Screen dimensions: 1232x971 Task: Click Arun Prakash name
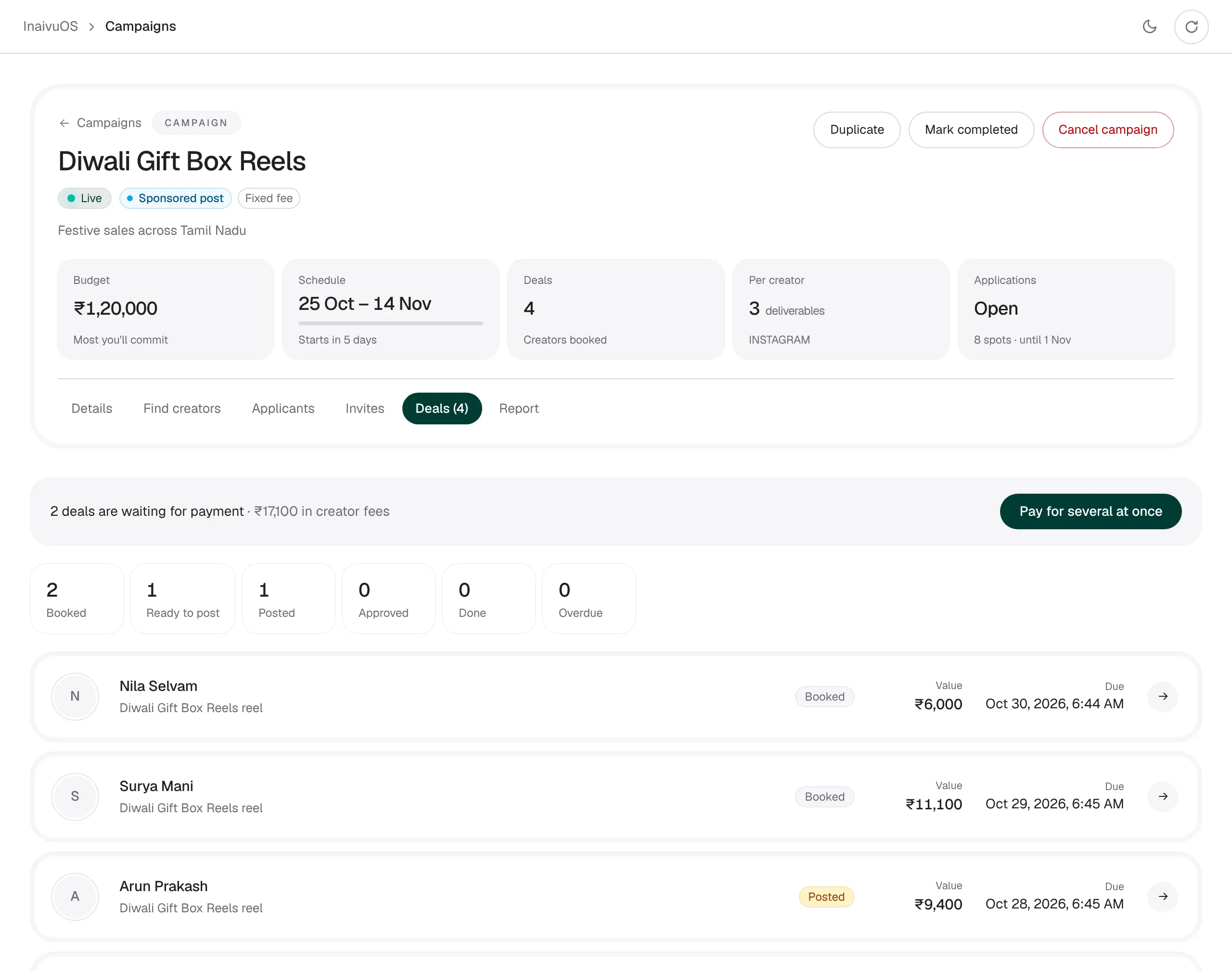(x=163, y=886)
